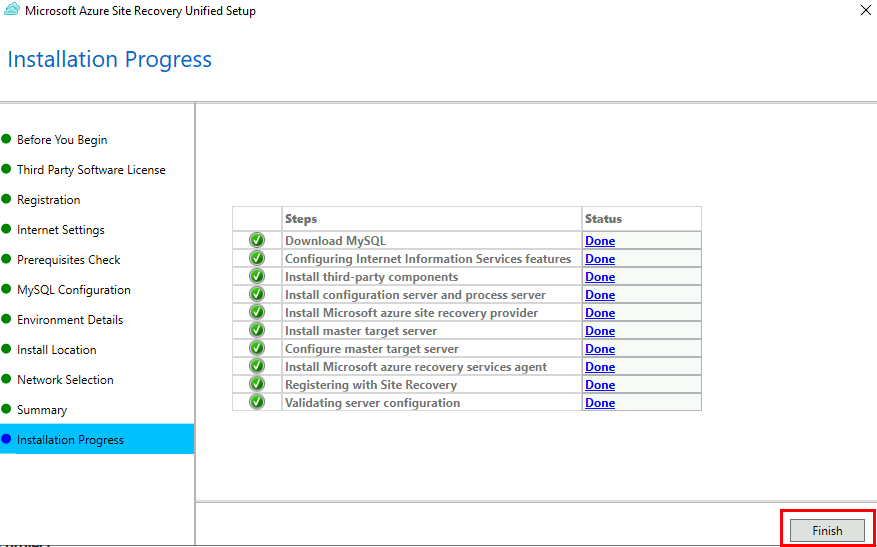Select the Before You Begin step

pyautogui.click(x=62, y=140)
